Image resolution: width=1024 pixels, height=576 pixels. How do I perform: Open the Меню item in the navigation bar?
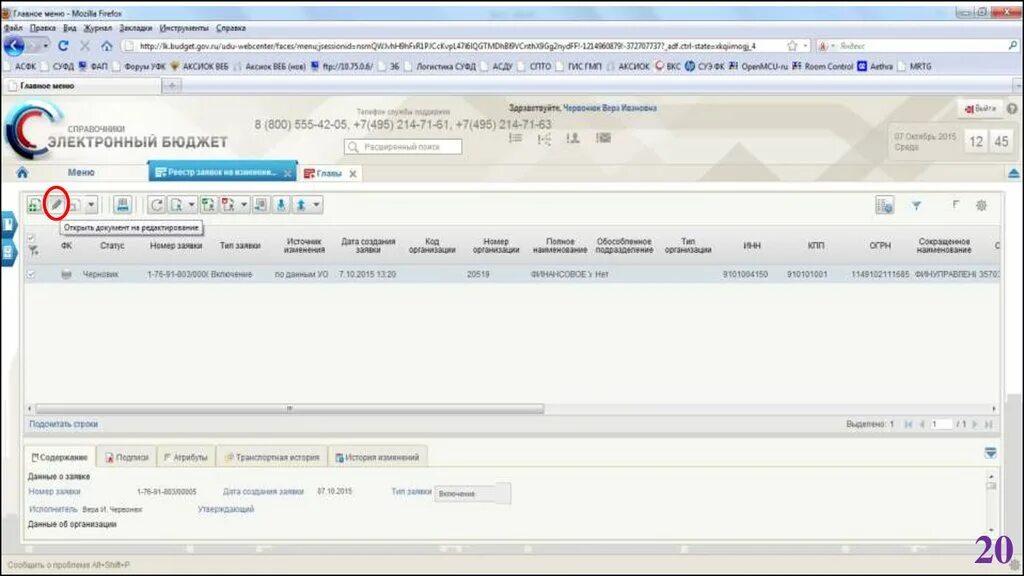pos(81,172)
